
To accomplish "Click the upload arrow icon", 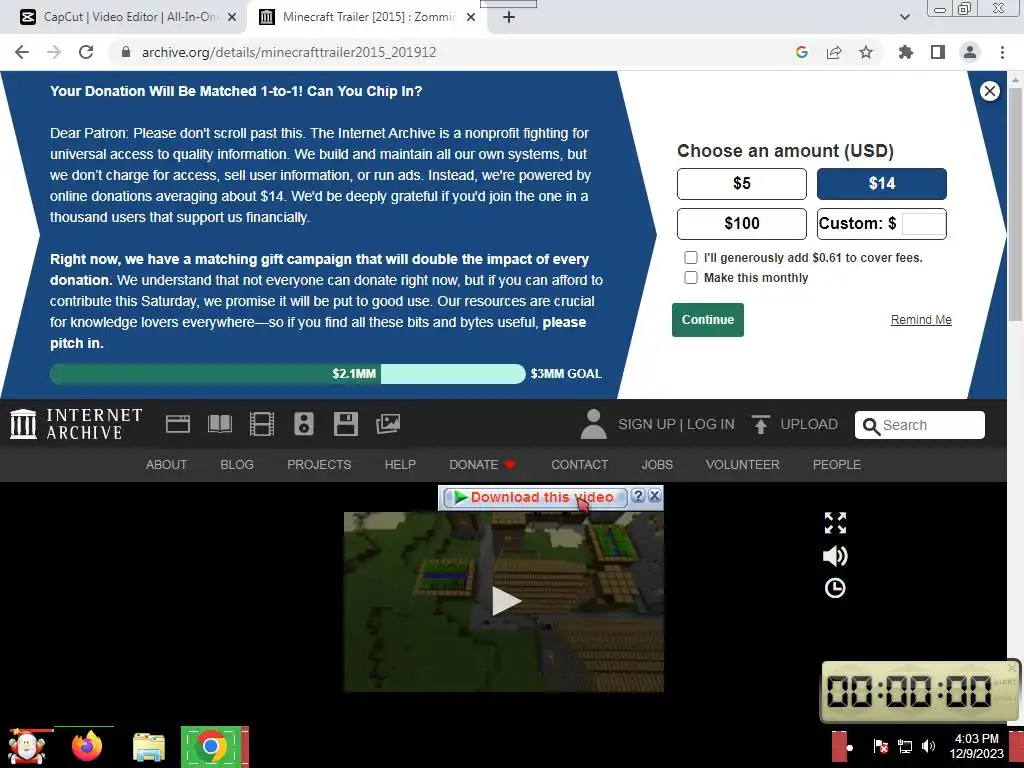I will [760, 424].
